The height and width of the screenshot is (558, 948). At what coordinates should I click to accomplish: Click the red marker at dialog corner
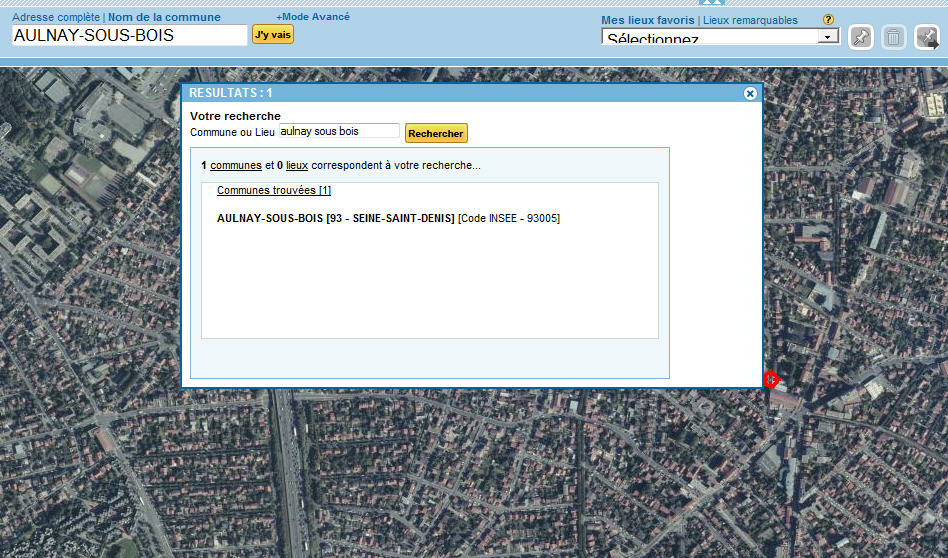coord(770,380)
